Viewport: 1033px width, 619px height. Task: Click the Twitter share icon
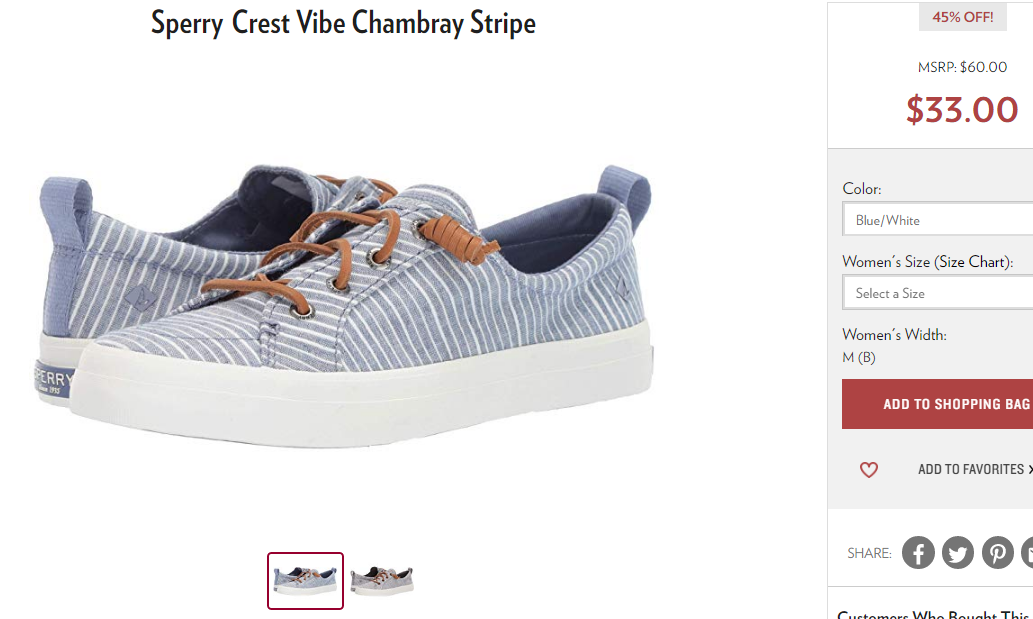pos(958,552)
